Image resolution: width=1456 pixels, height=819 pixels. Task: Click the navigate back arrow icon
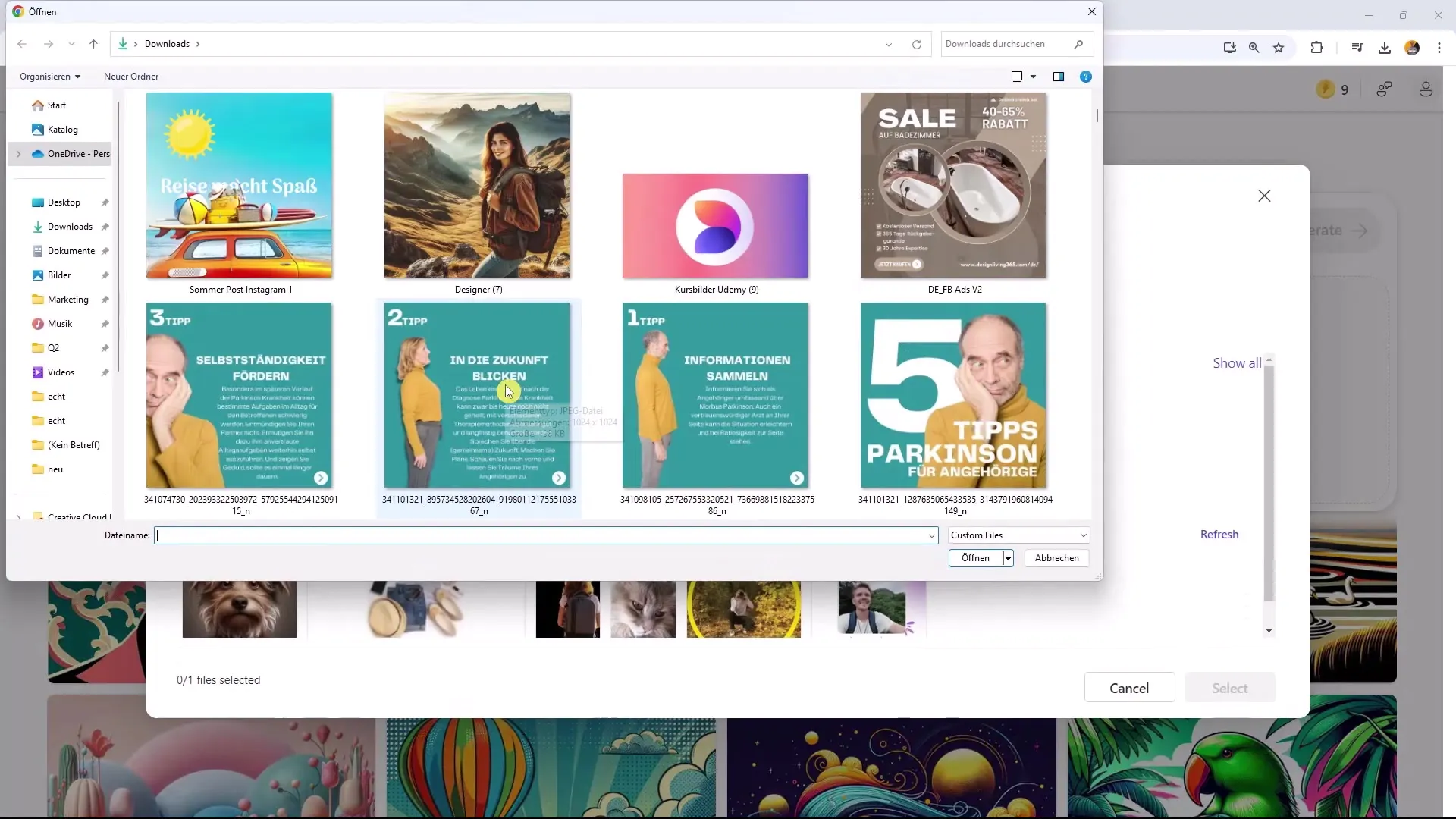pyautogui.click(x=22, y=43)
